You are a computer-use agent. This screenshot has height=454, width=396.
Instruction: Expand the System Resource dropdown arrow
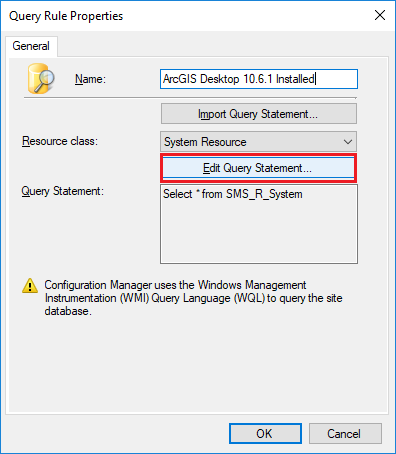click(x=347, y=142)
